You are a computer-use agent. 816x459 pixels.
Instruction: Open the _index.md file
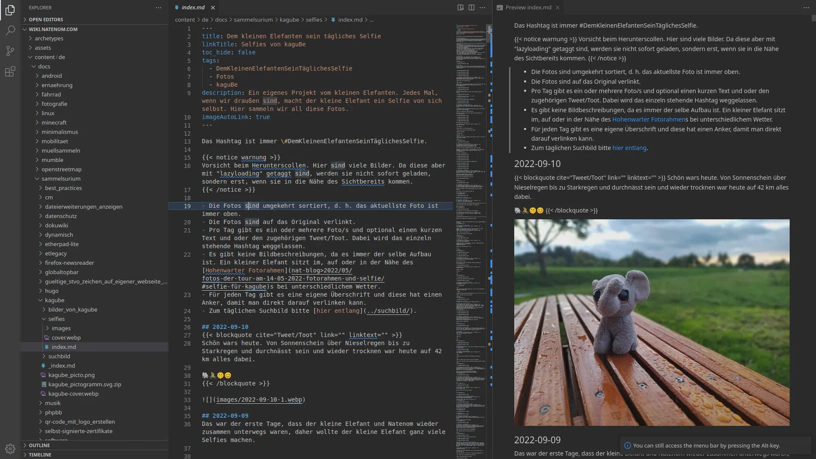pyautogui.click(x=61, y=366)
